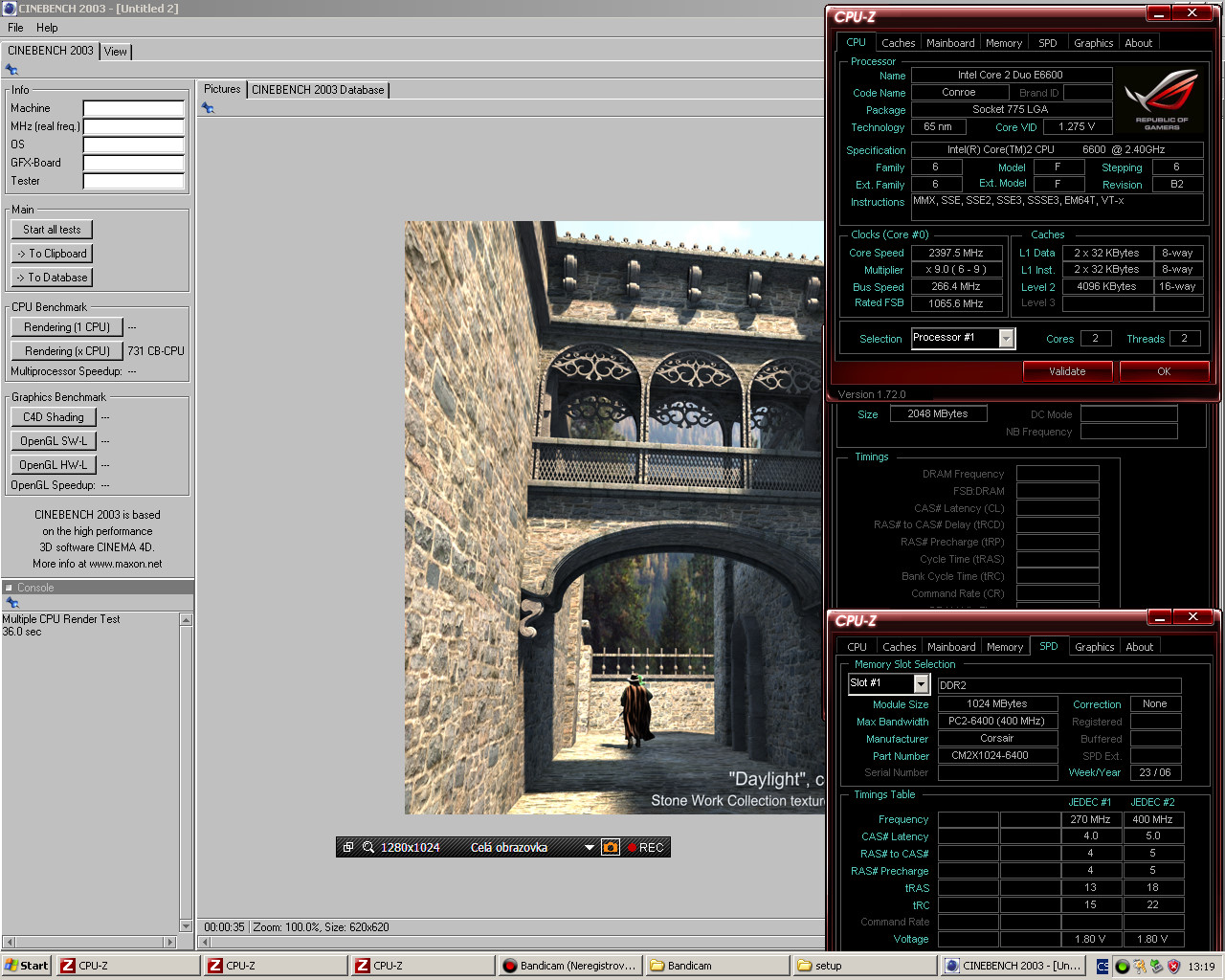Run Rendering (1 CPU) benchmark
This screenshot has width=1225, height=980.
click(x=67, y=327)
